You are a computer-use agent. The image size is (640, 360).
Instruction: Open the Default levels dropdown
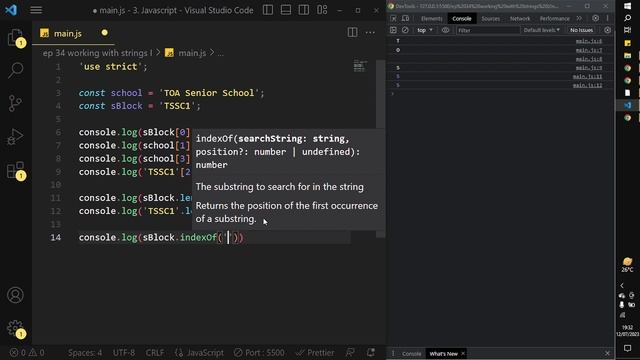(541, 30)
